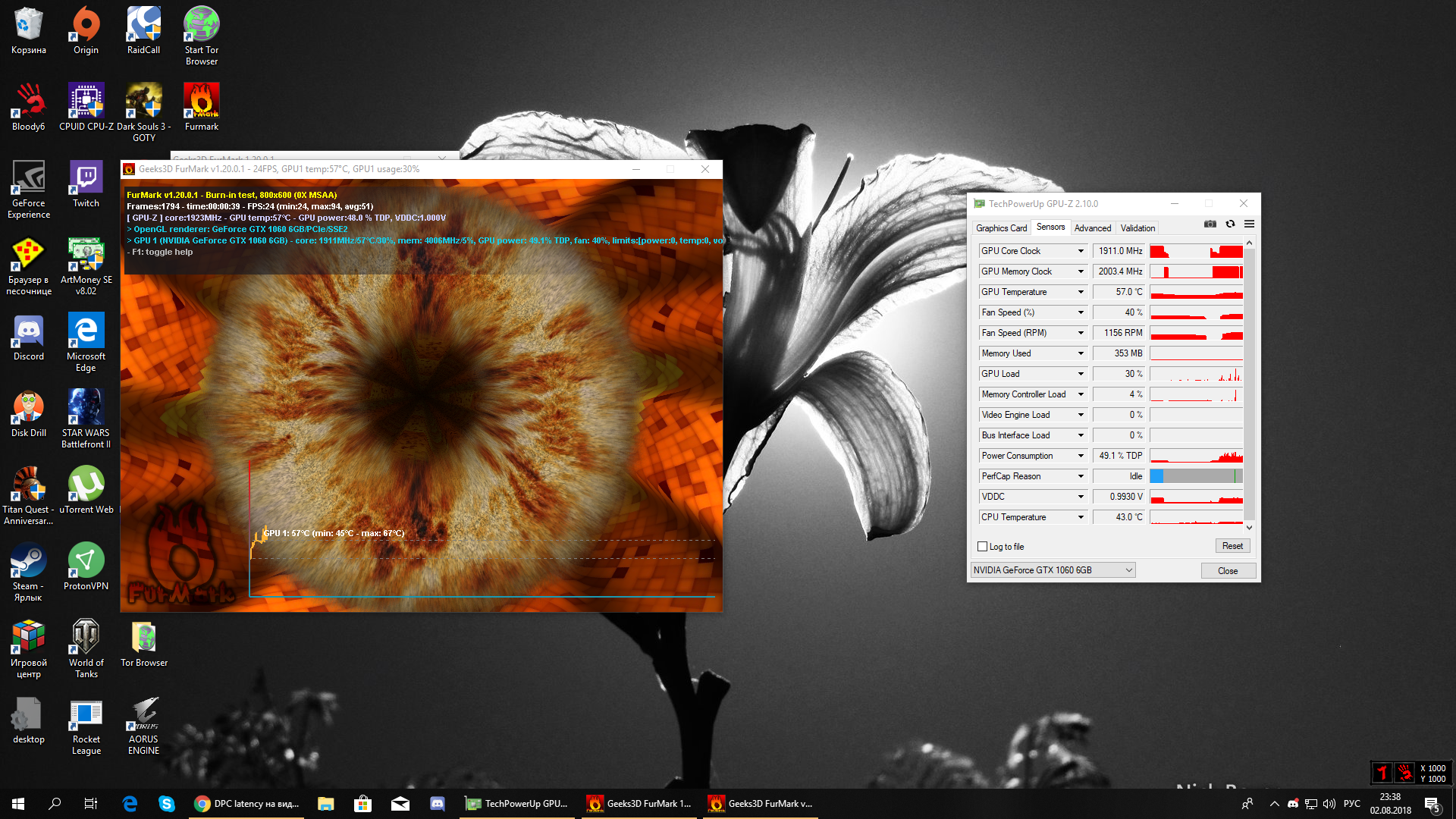Open the NVIDIA GeForce GTX 1060 6GB combo box
This screenshot has height=819, width=1456.
[1053, 570]
